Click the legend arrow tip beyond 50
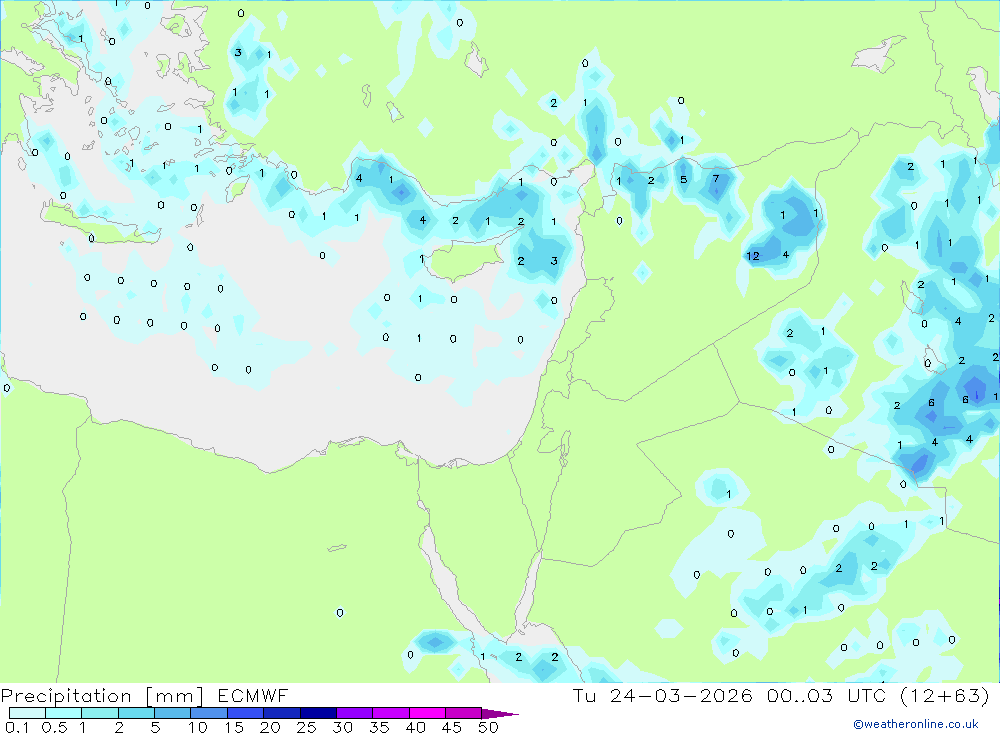The width and height of the screenshot is (1000, 733). pyautogui.click(x=501, y=713)
